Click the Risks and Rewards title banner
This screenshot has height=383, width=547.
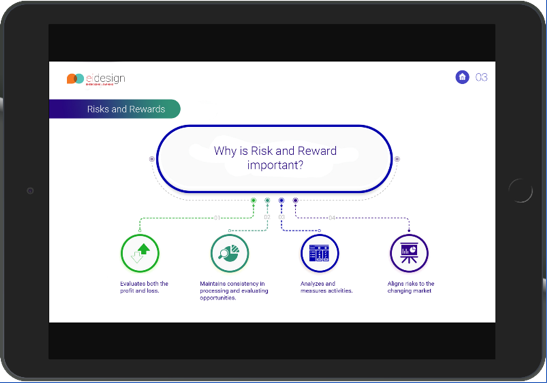[x=115, y=109]
